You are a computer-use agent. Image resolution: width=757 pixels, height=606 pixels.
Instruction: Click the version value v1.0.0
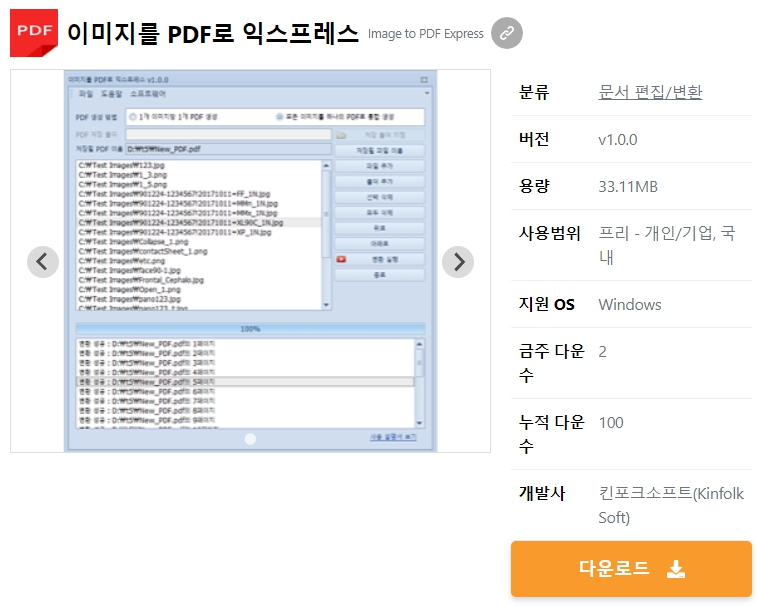click(617, 140)
